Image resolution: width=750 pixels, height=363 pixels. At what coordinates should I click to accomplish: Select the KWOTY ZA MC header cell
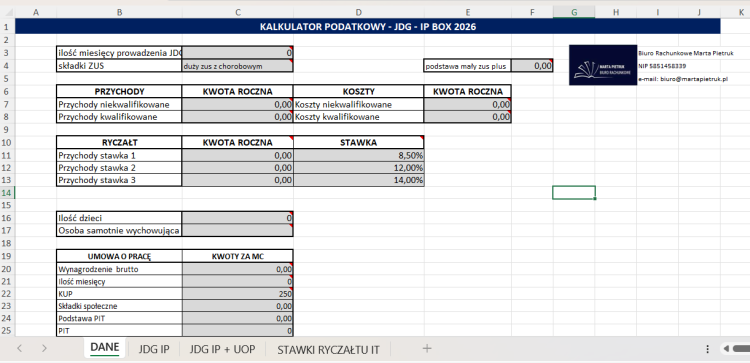pyautogui.click(x=238, y=256)
